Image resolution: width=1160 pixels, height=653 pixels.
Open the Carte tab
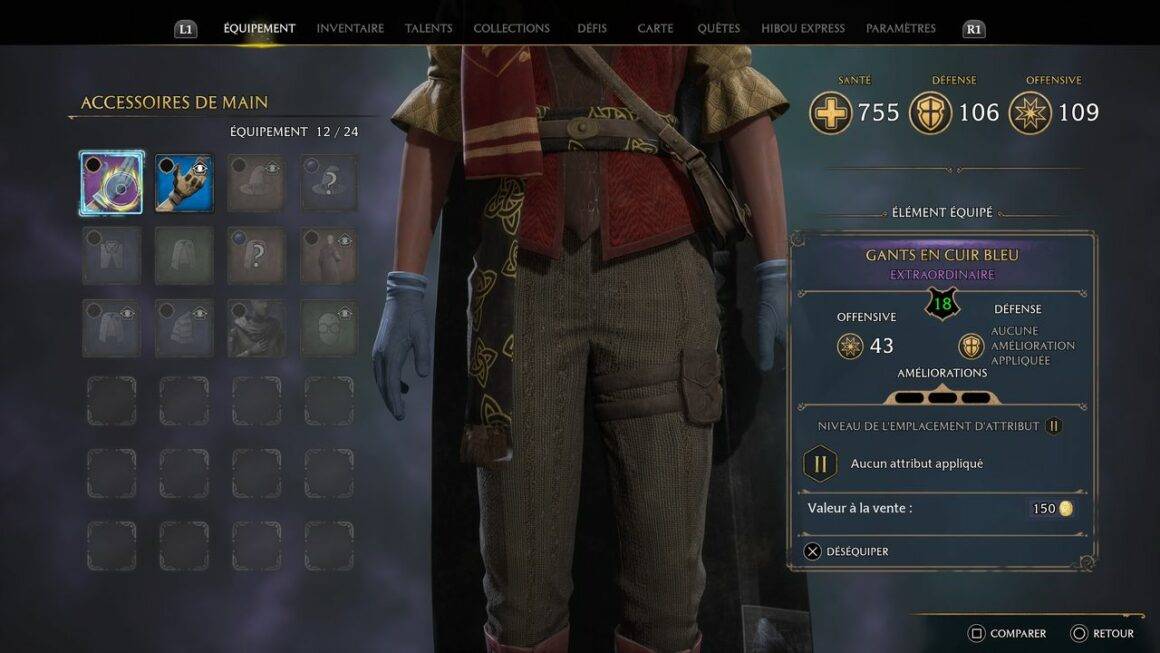(x=655, y=28)
